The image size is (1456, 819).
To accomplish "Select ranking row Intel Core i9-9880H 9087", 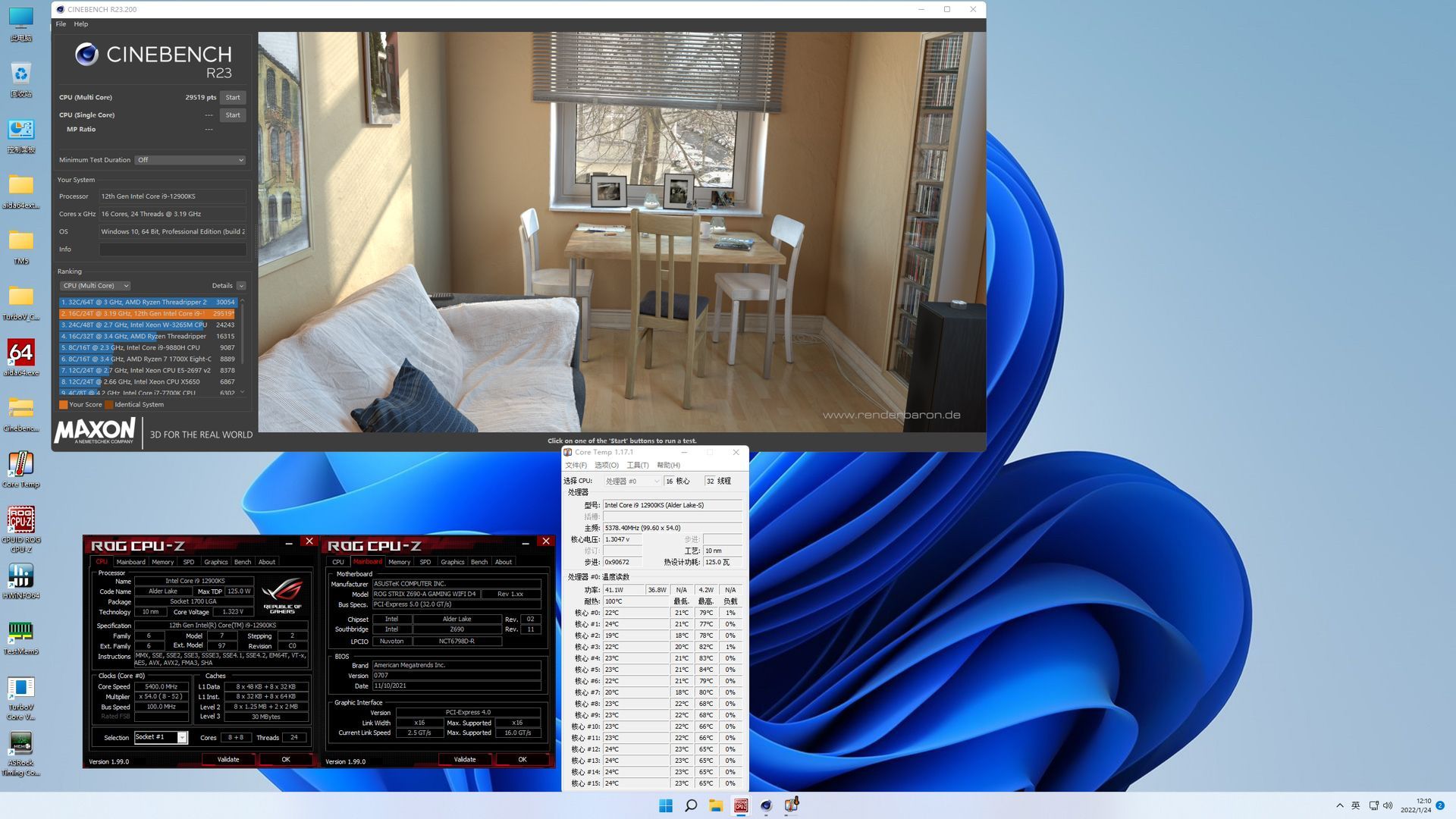I will (x=148, y=347).
